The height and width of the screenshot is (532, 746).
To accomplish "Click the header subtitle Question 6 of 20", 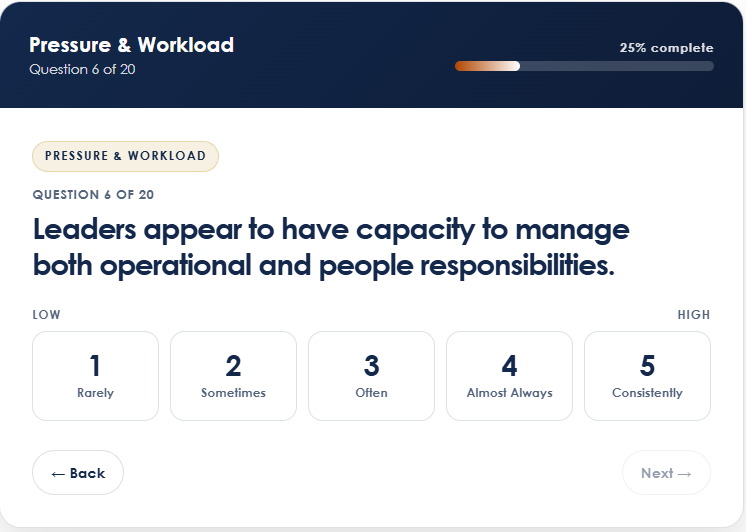I will point(82,69).
